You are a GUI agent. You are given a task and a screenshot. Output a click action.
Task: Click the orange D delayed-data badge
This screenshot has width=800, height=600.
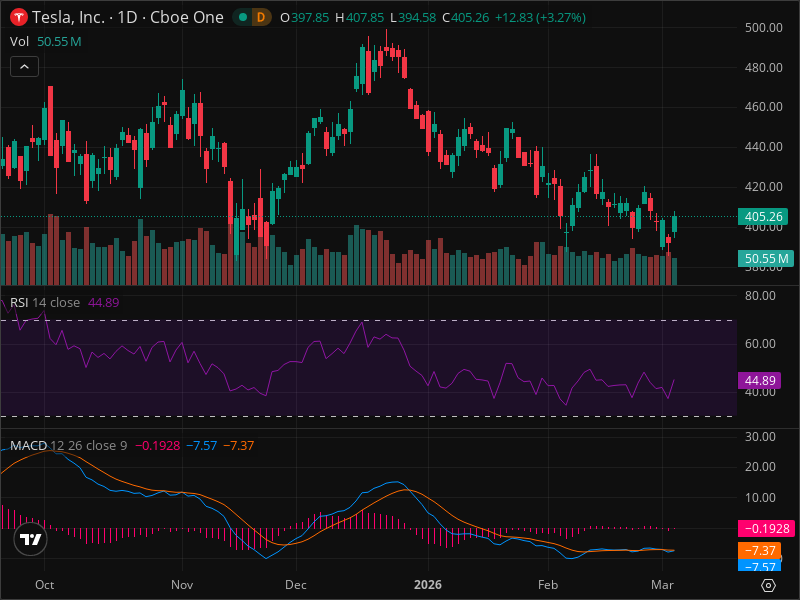tap(261, 17)
